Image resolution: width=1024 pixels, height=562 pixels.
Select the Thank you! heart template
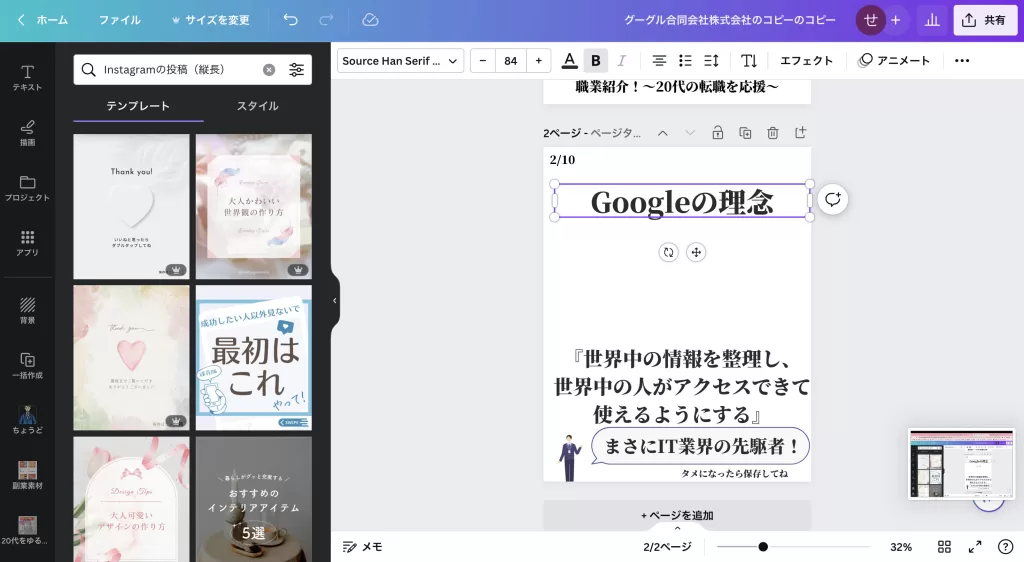[131, 207]
